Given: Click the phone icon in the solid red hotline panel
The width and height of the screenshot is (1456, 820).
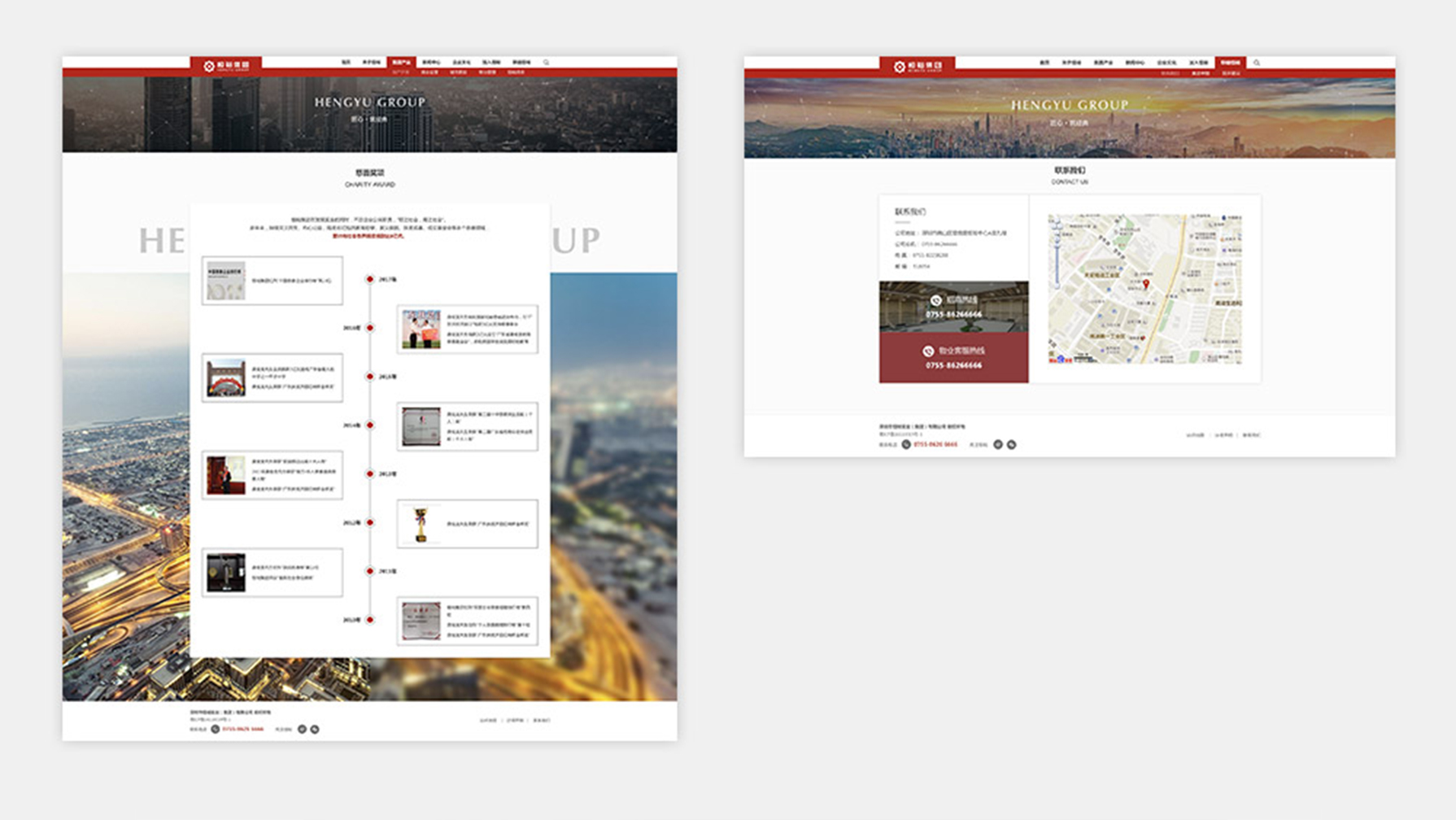Looking at the screenshot, I should [928, 351].
